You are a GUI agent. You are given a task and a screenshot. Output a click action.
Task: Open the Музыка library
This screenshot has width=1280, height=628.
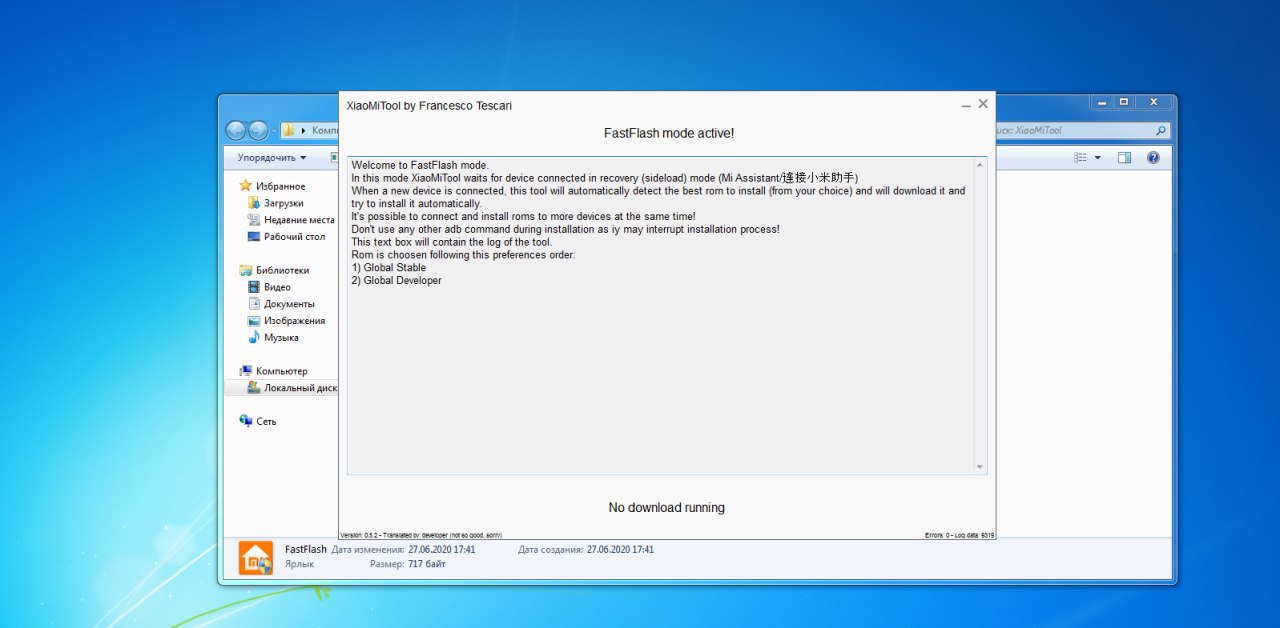point(281,338)
